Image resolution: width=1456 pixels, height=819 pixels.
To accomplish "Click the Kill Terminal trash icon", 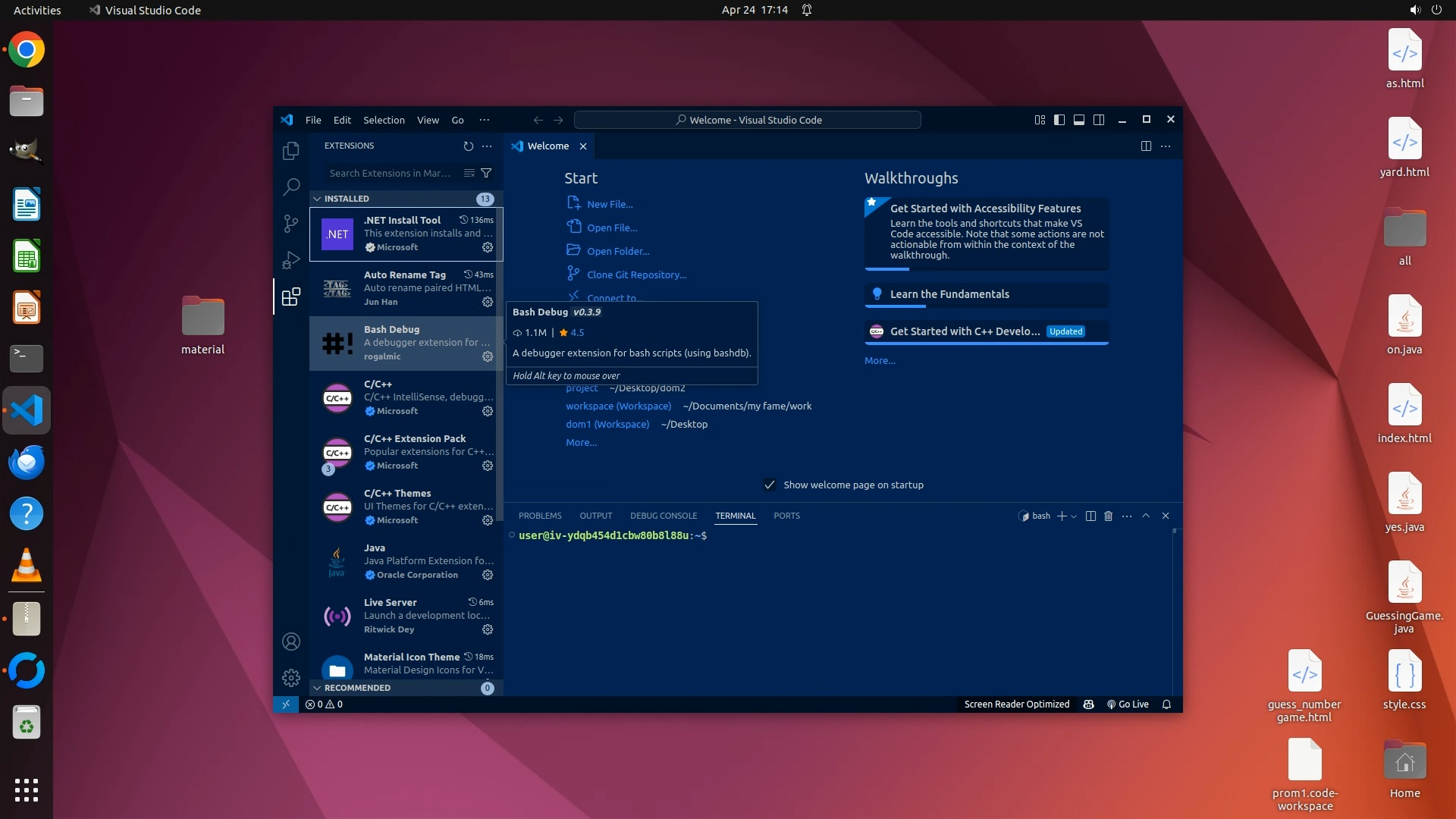I will (1108, 516).
